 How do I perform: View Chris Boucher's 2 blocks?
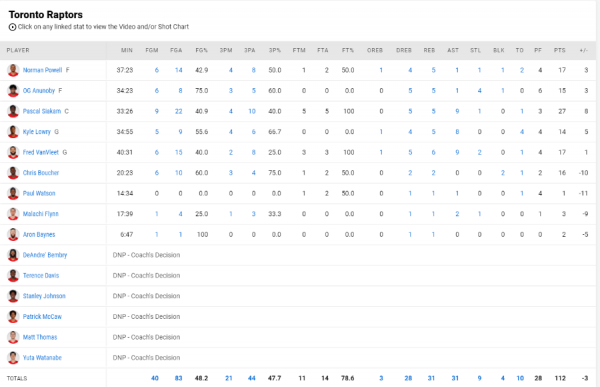[x=503, y=173]
